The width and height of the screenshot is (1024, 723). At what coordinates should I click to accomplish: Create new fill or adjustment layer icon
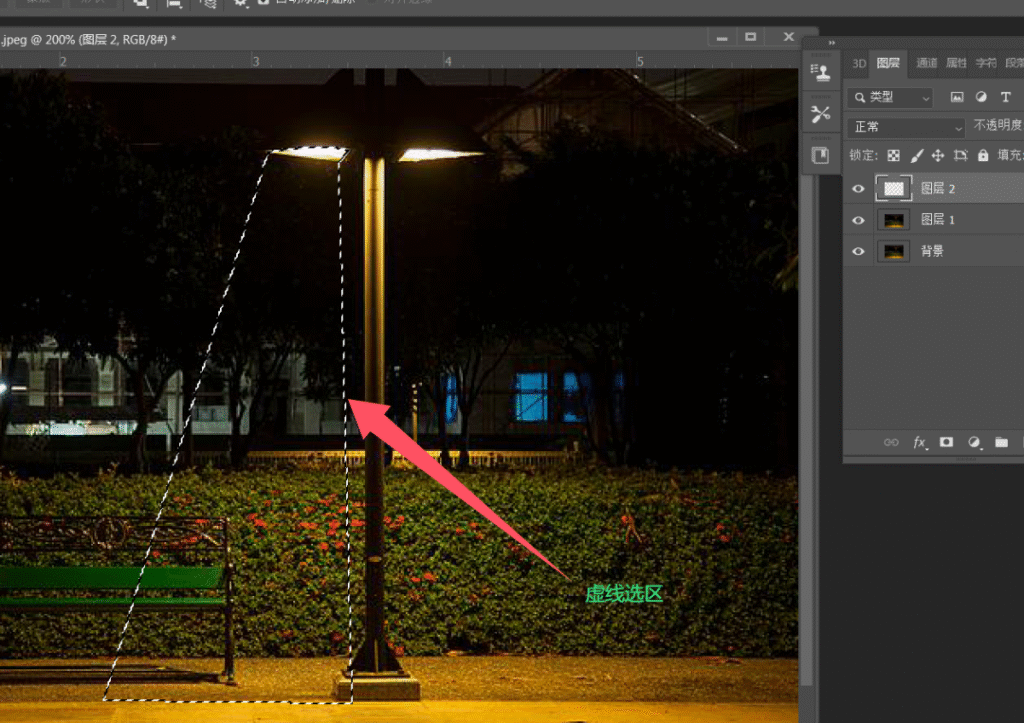point(974,442)
